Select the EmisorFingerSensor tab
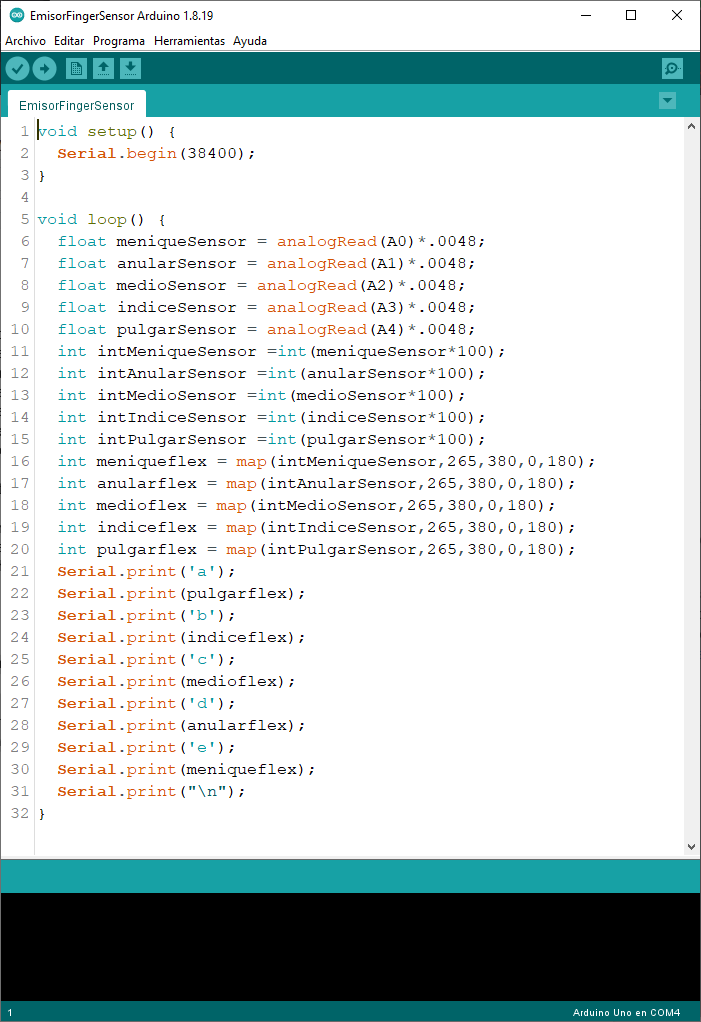701x1022 pixels. 76,105
